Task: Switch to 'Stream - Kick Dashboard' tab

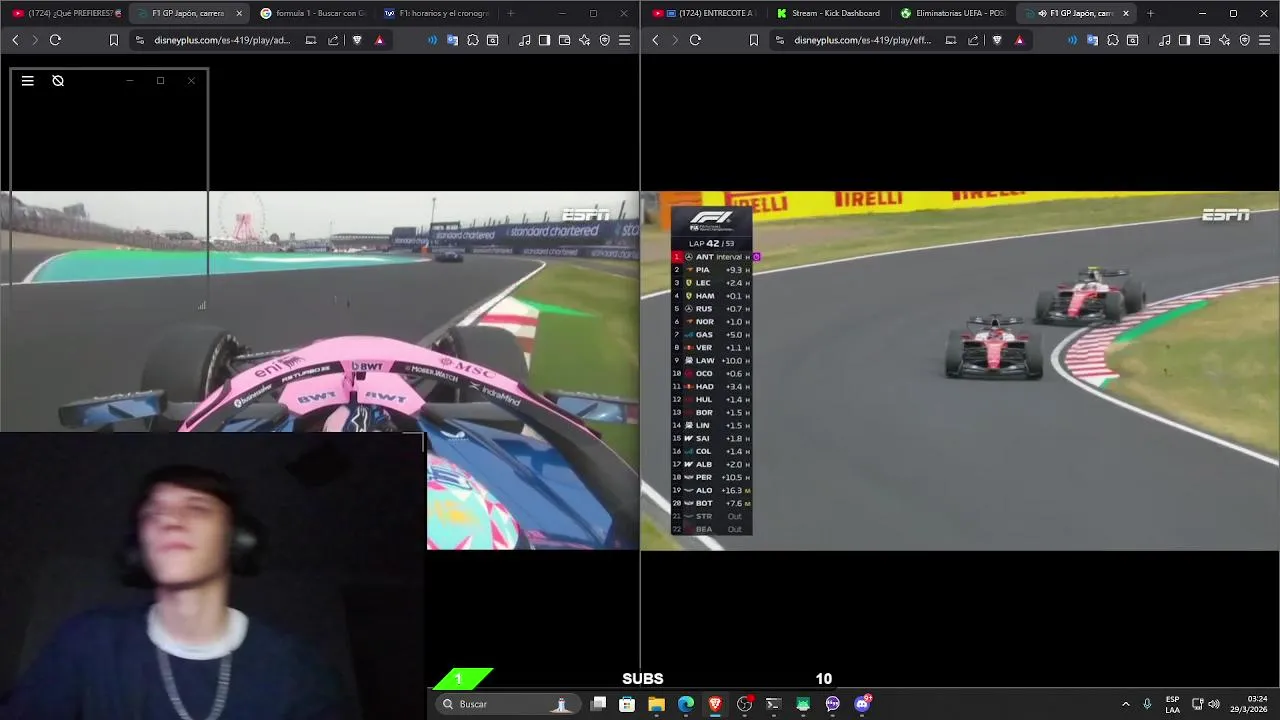Action: [x=830, y=13]
